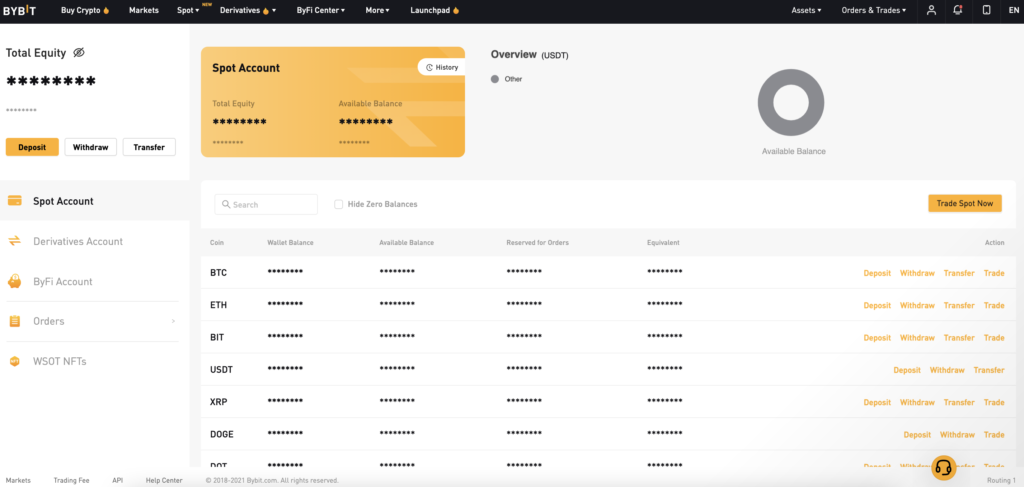1024x487 pixels.
Task: Click the DOGE coin name cell
Action: click(222, 435)
